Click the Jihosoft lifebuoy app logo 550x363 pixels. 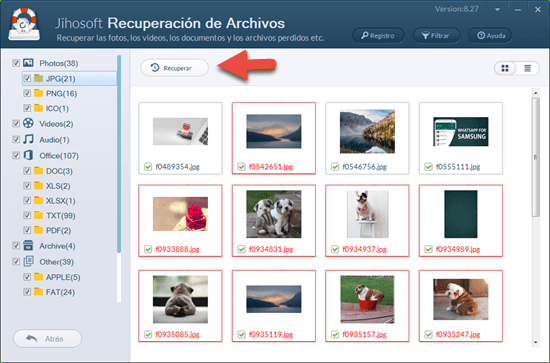[x=24, y=24]
